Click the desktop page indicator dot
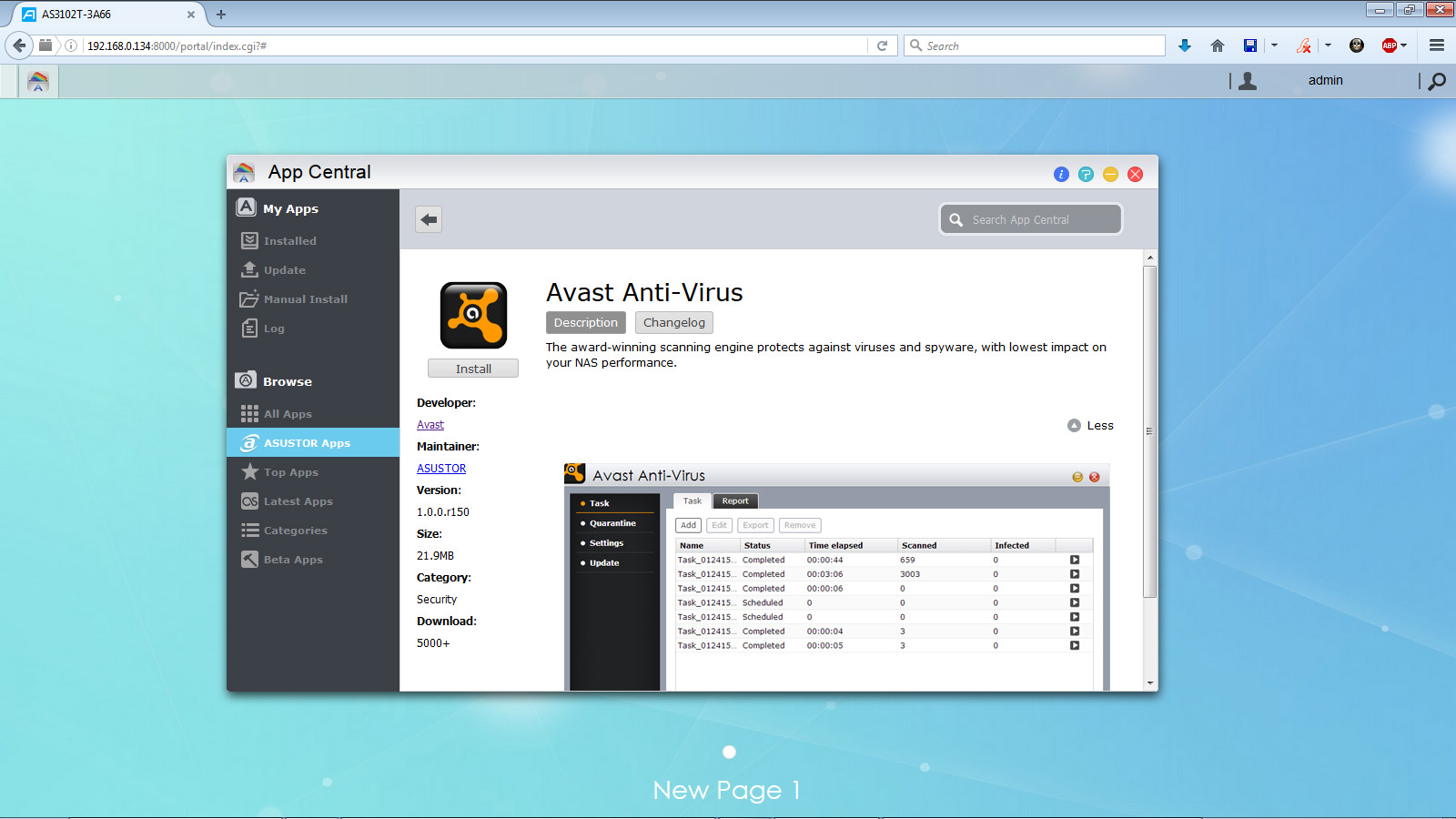 729,752
